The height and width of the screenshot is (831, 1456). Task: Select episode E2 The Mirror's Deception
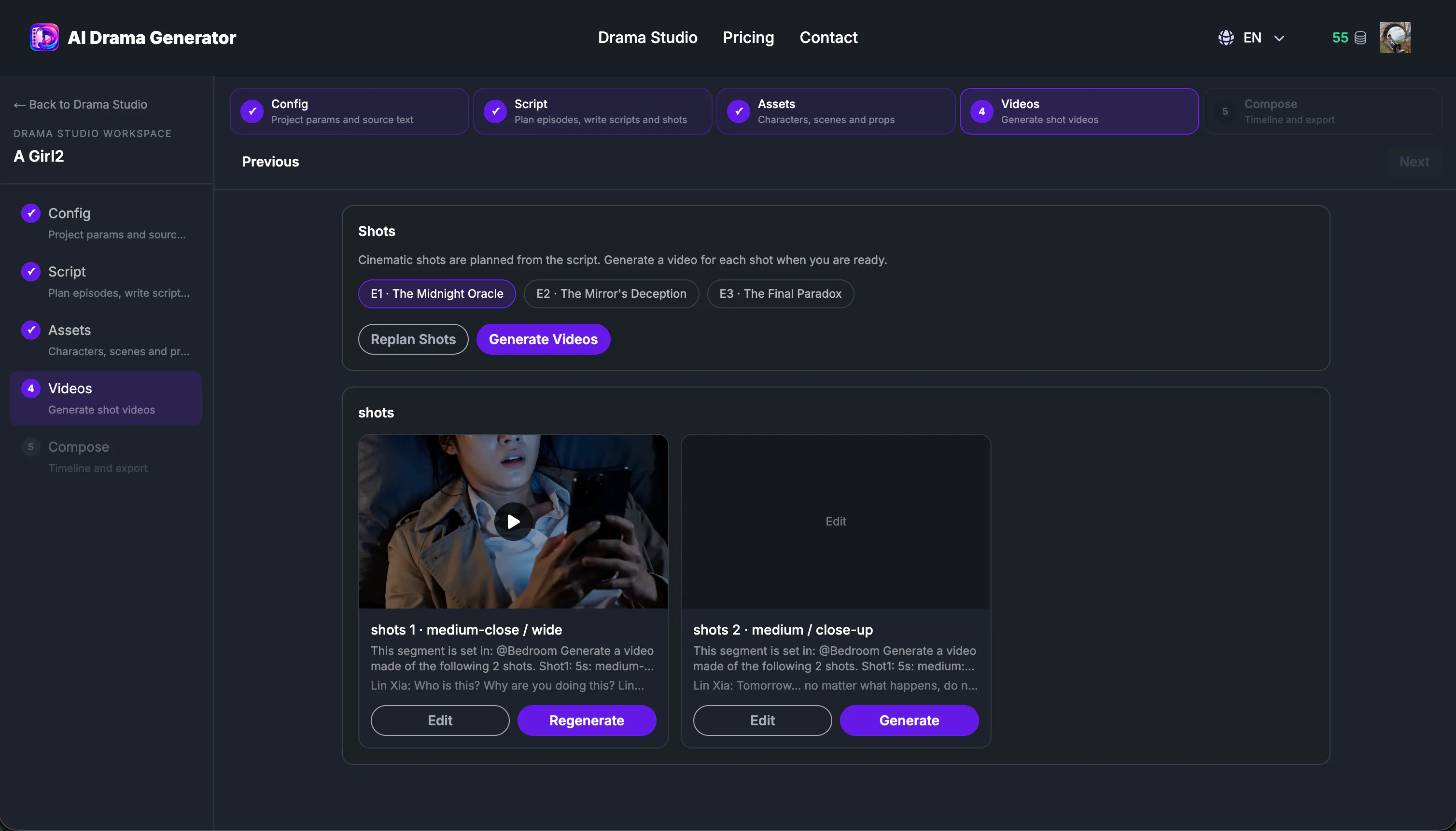pos(611,293)
